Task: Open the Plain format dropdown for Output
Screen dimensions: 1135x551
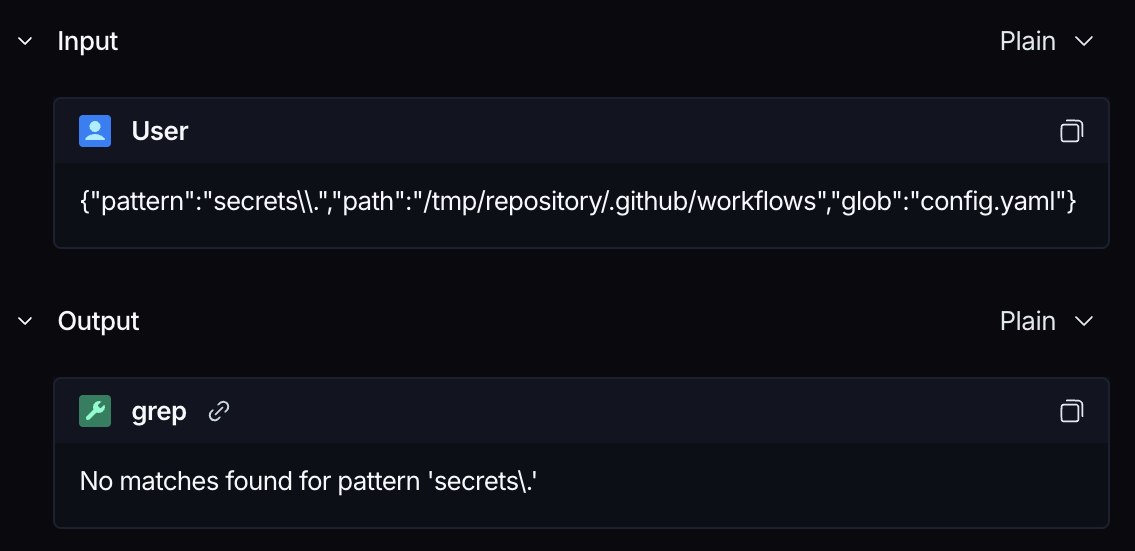Action: point(1046,321)
